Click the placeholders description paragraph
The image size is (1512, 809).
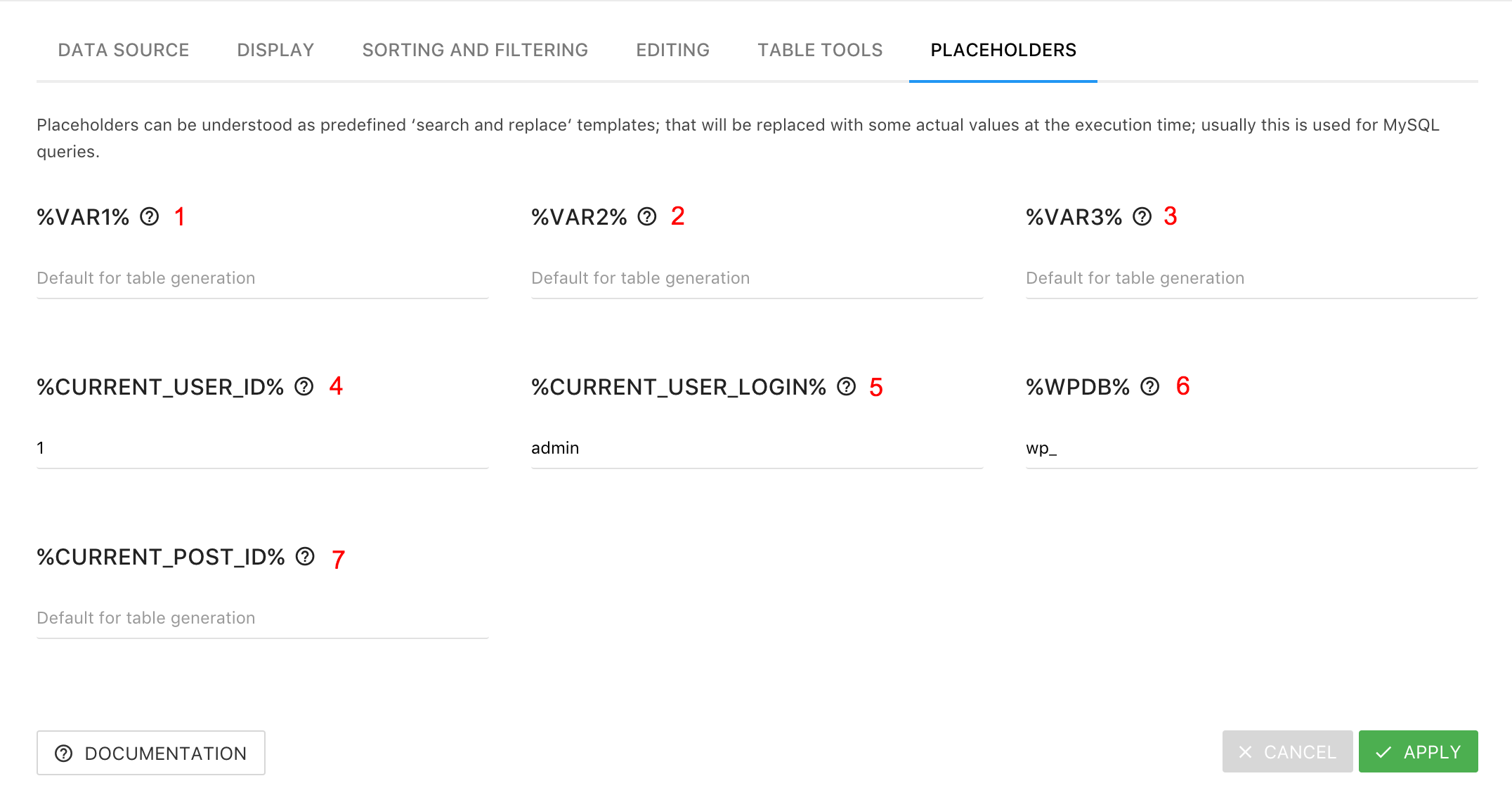[738, 138]
